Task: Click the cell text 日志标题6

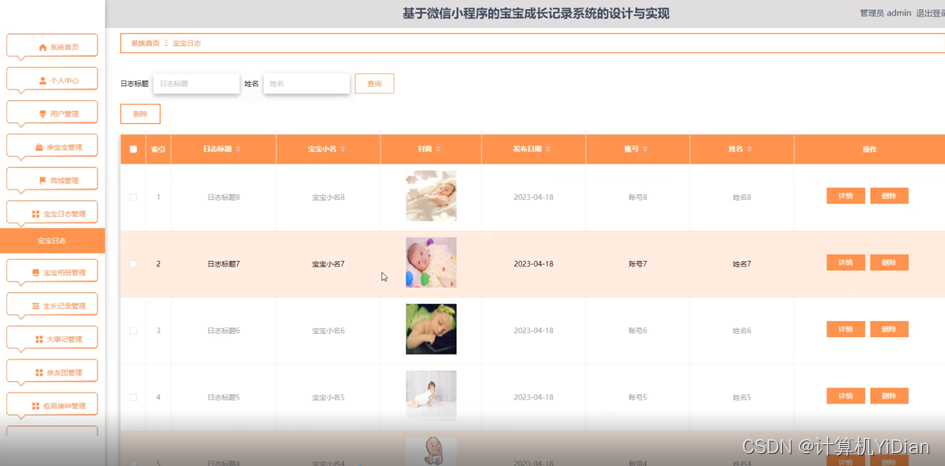Action: (x=224, y=330)
